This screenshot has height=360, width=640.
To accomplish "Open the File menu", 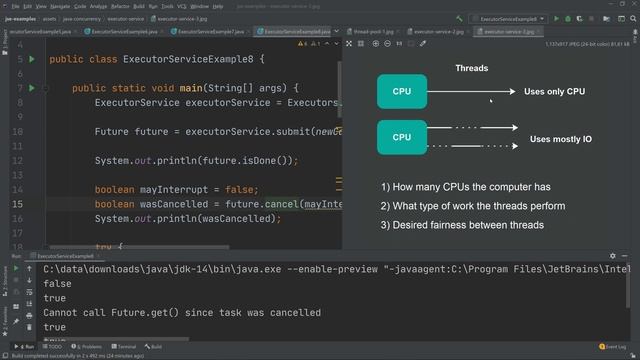I will click(x=16, y=6).
